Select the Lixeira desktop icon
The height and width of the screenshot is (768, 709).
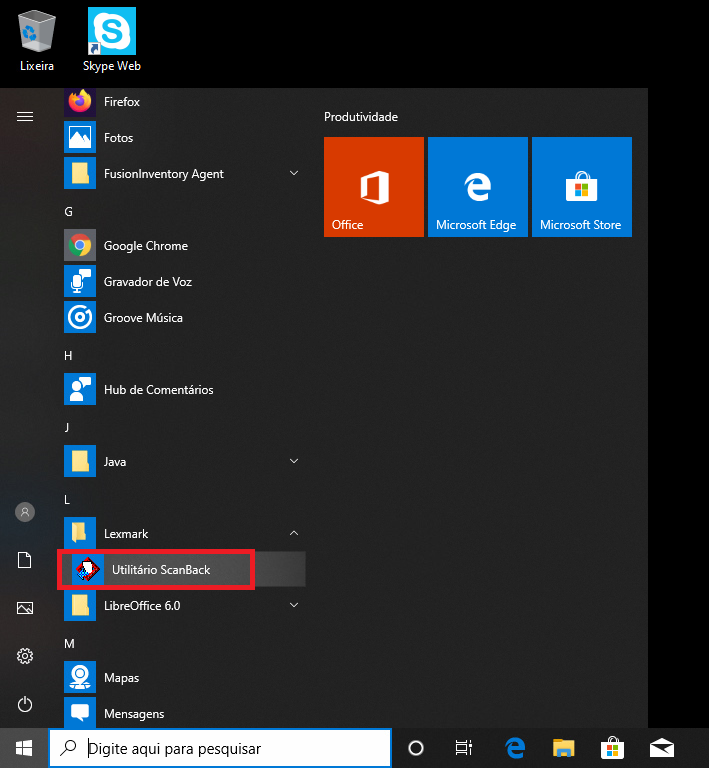(37, 41)
